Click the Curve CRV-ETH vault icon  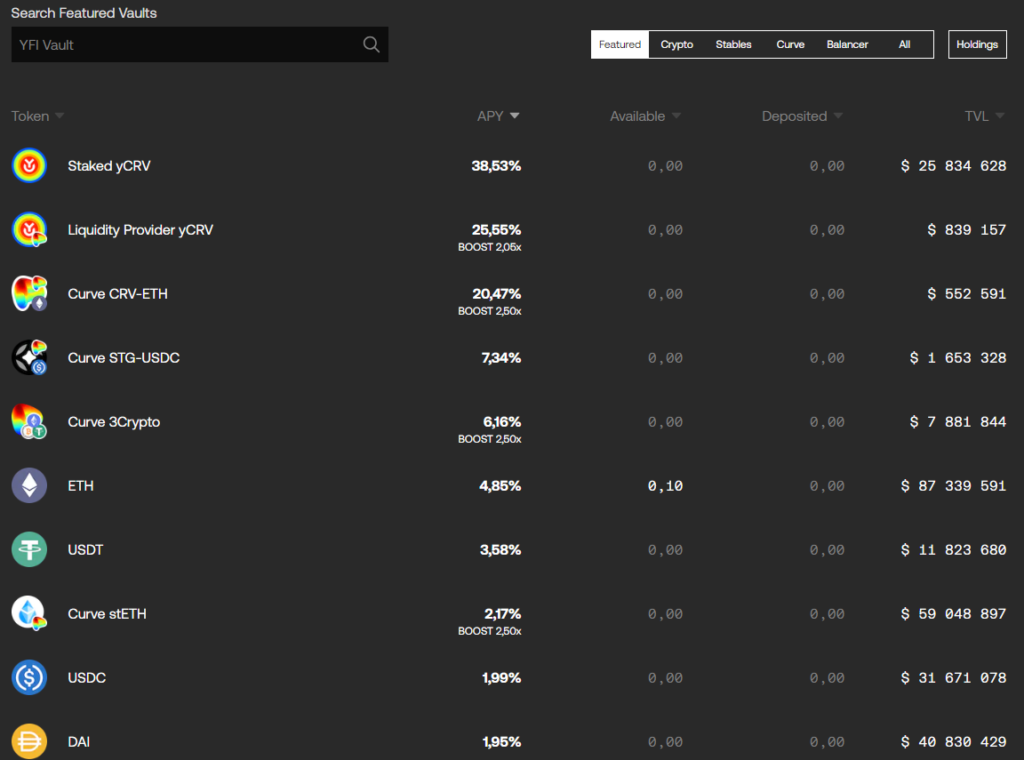point(29,294)
